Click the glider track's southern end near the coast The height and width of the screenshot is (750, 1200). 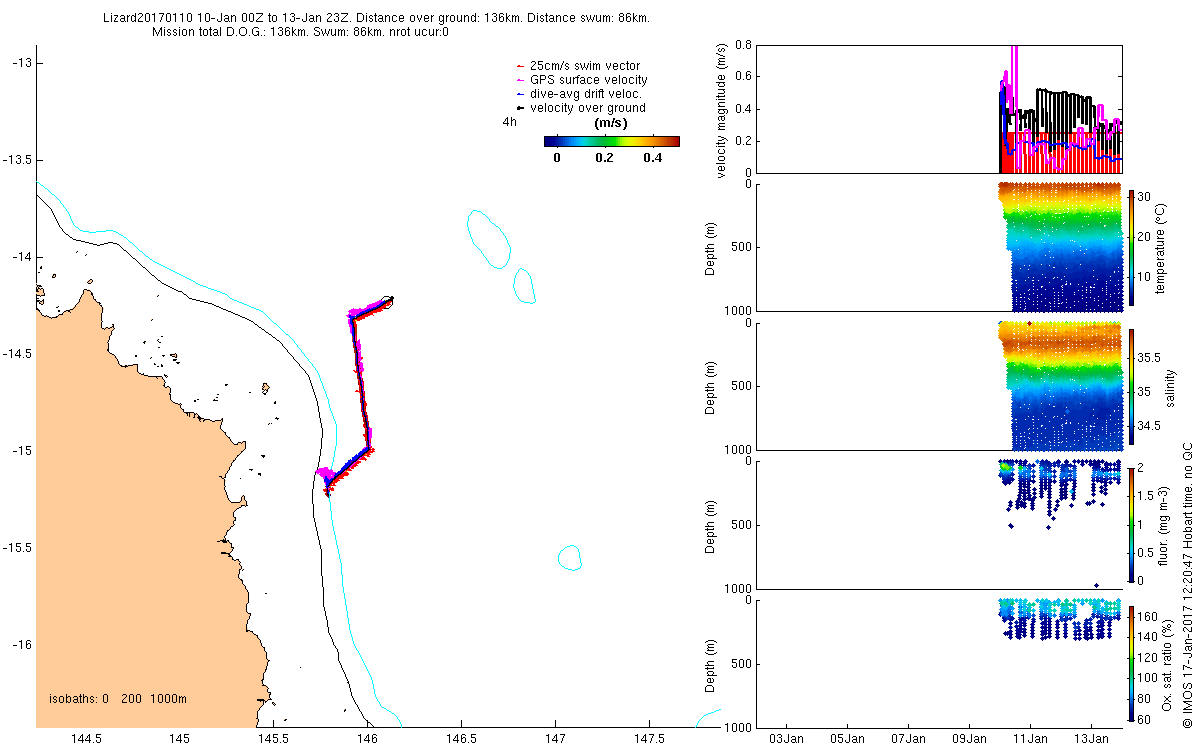tap(327, 490)
